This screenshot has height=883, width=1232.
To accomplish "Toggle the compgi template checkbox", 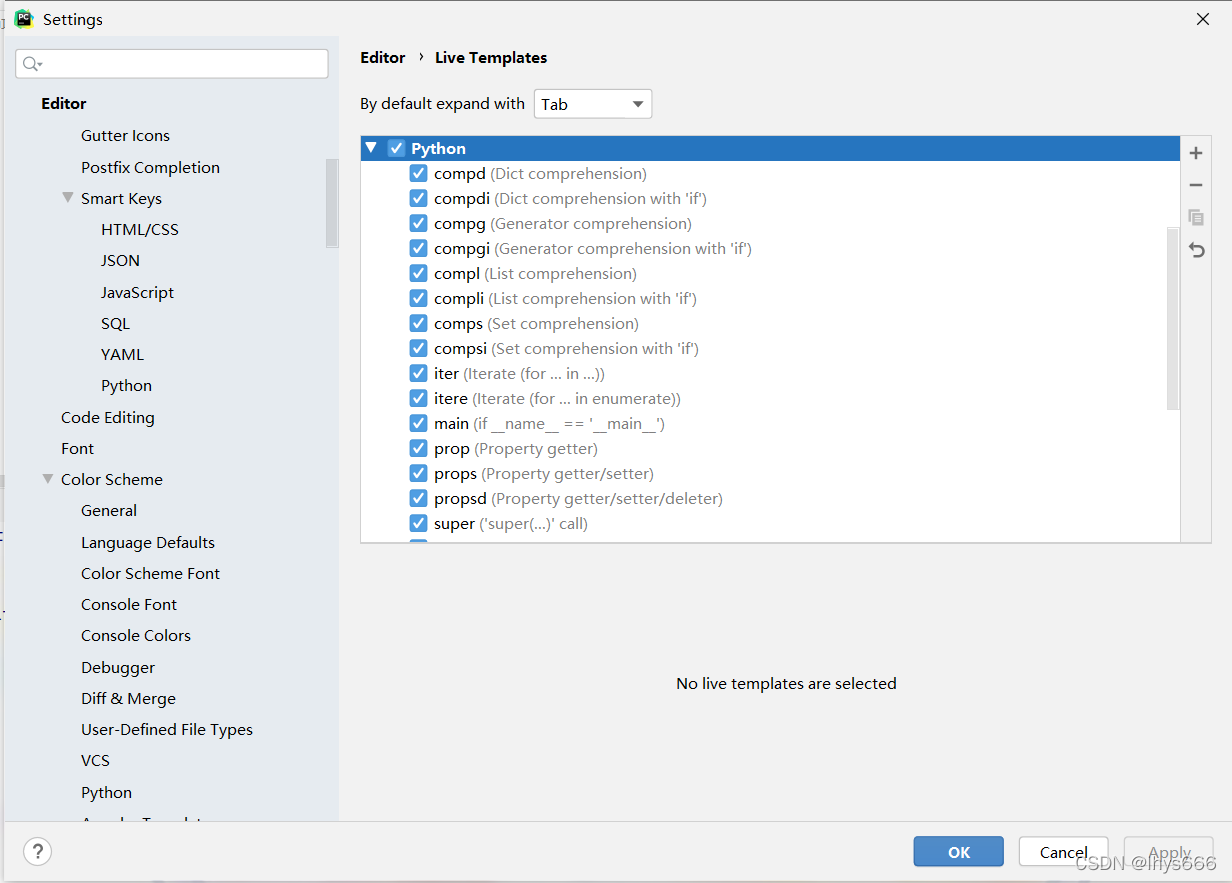I will [419, 248].
